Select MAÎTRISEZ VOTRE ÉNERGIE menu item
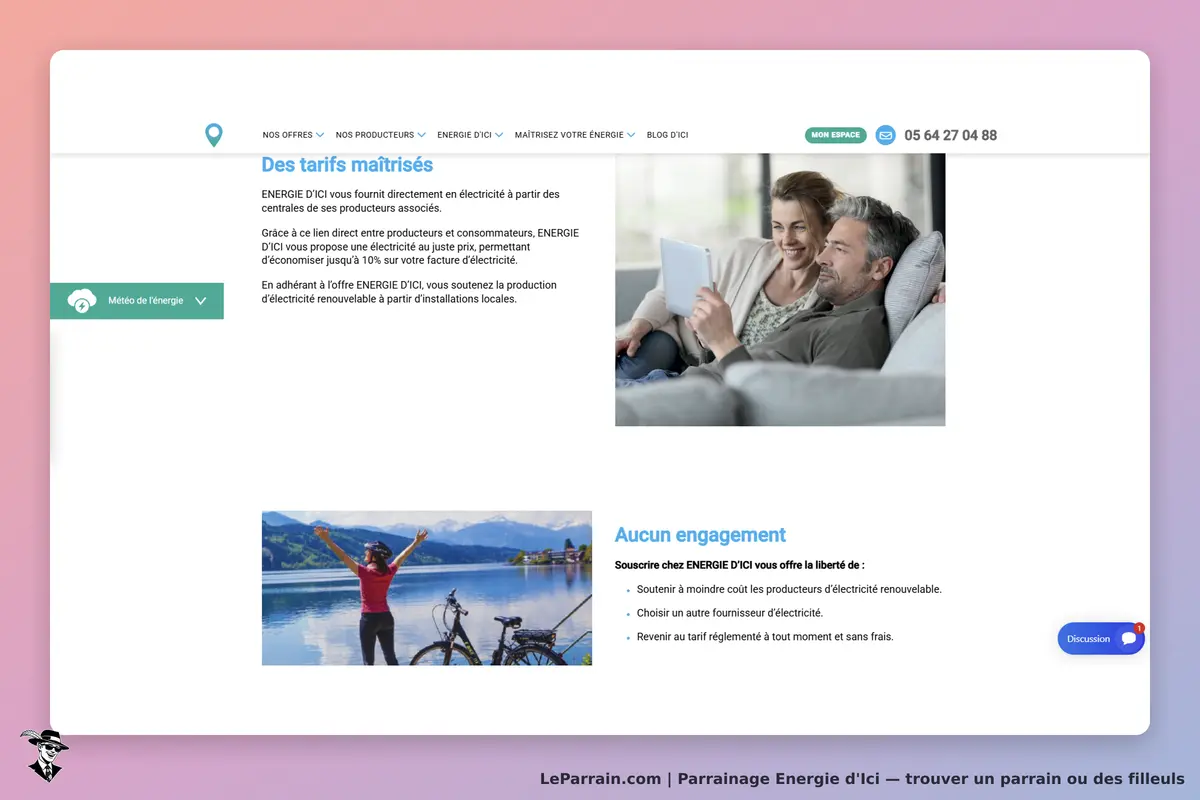 coord(569,135)
